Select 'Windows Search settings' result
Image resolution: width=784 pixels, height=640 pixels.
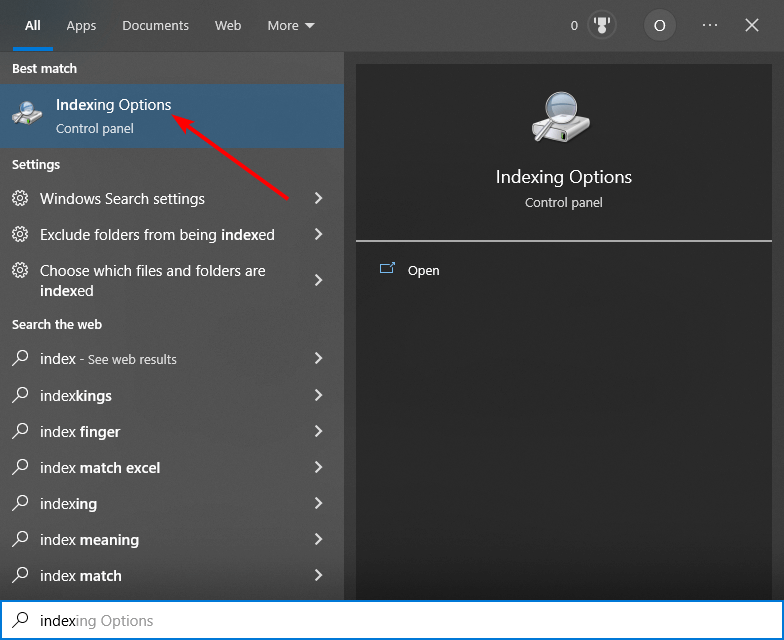click(172, 198)
